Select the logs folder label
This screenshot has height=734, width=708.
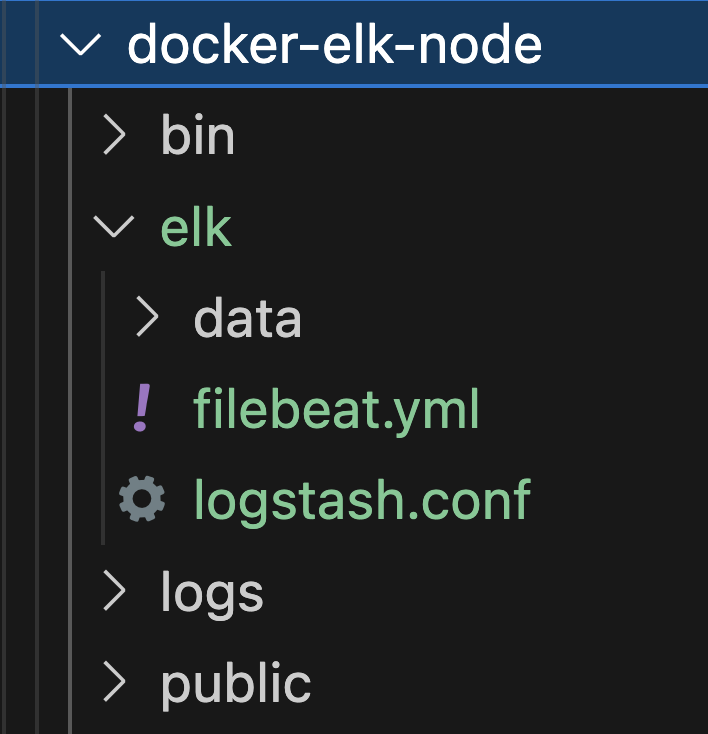pyautogui.click(x=212, y=593)
